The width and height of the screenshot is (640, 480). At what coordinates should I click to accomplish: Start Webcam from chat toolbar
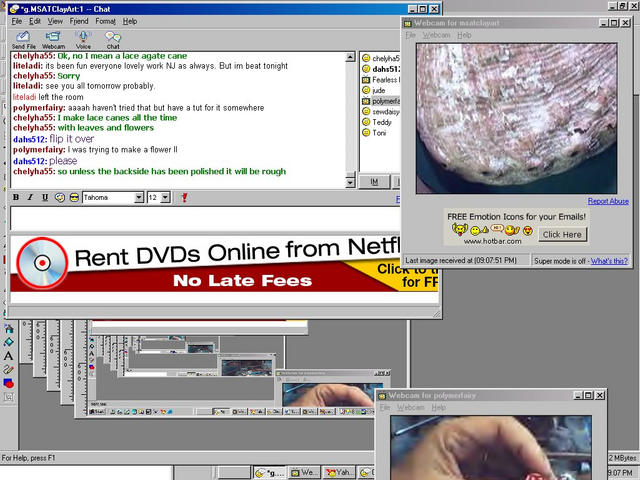tap(53, 40)
